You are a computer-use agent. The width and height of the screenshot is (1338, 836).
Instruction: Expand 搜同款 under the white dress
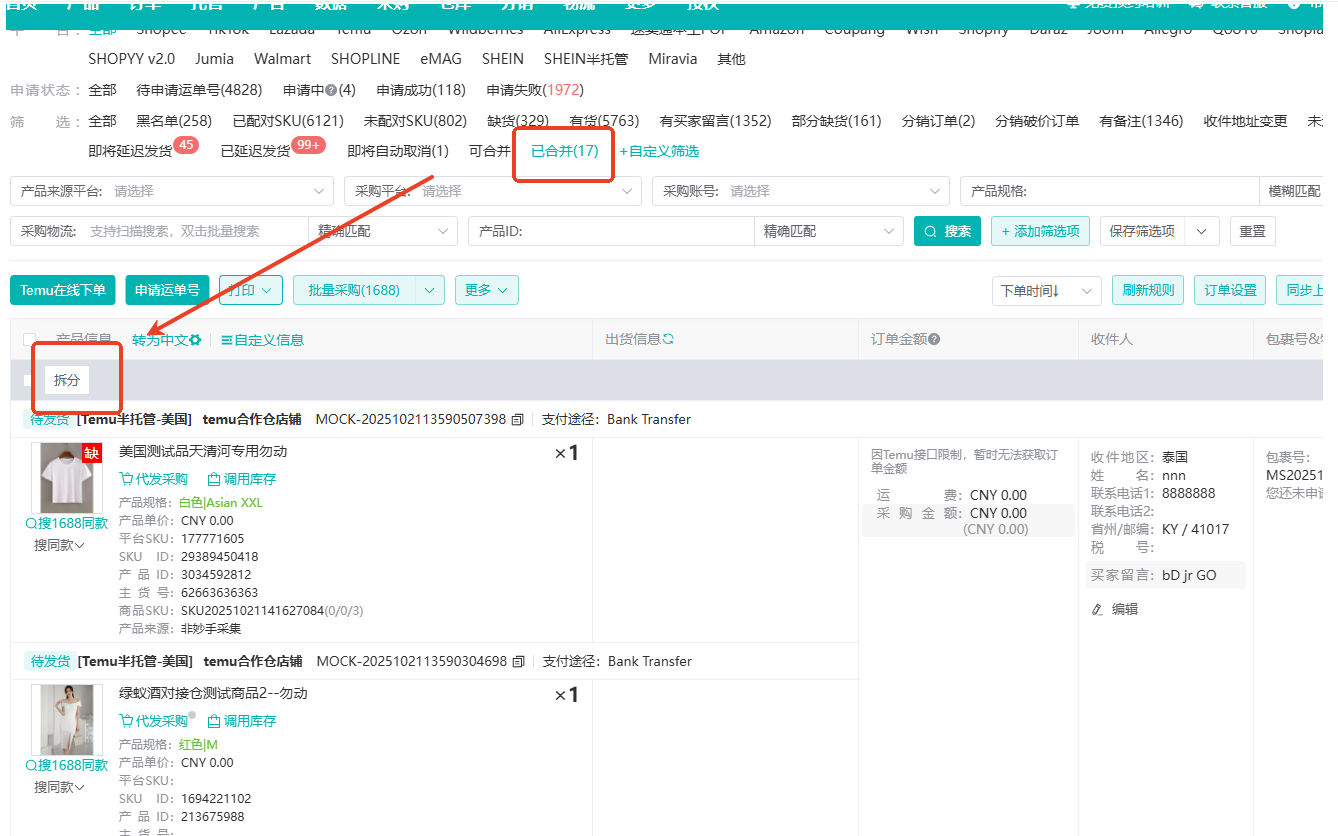point(59,787)
